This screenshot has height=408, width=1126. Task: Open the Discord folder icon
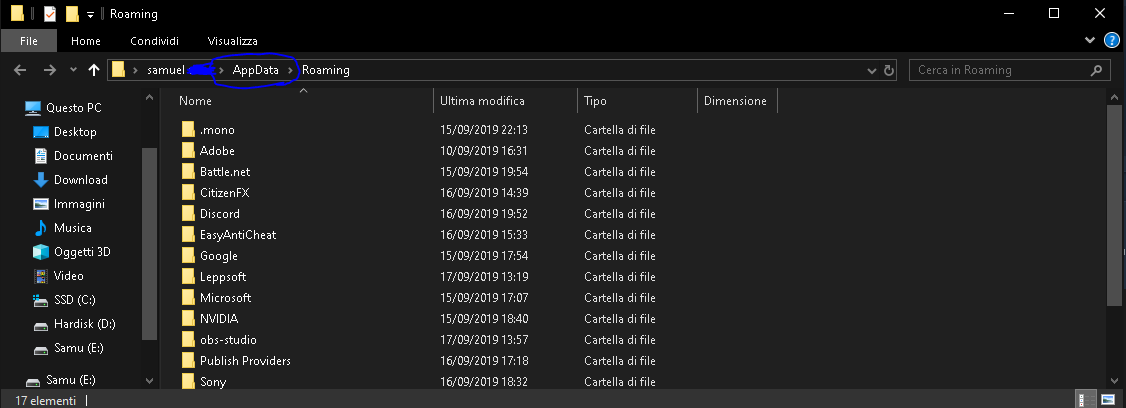tap(188, 214)
